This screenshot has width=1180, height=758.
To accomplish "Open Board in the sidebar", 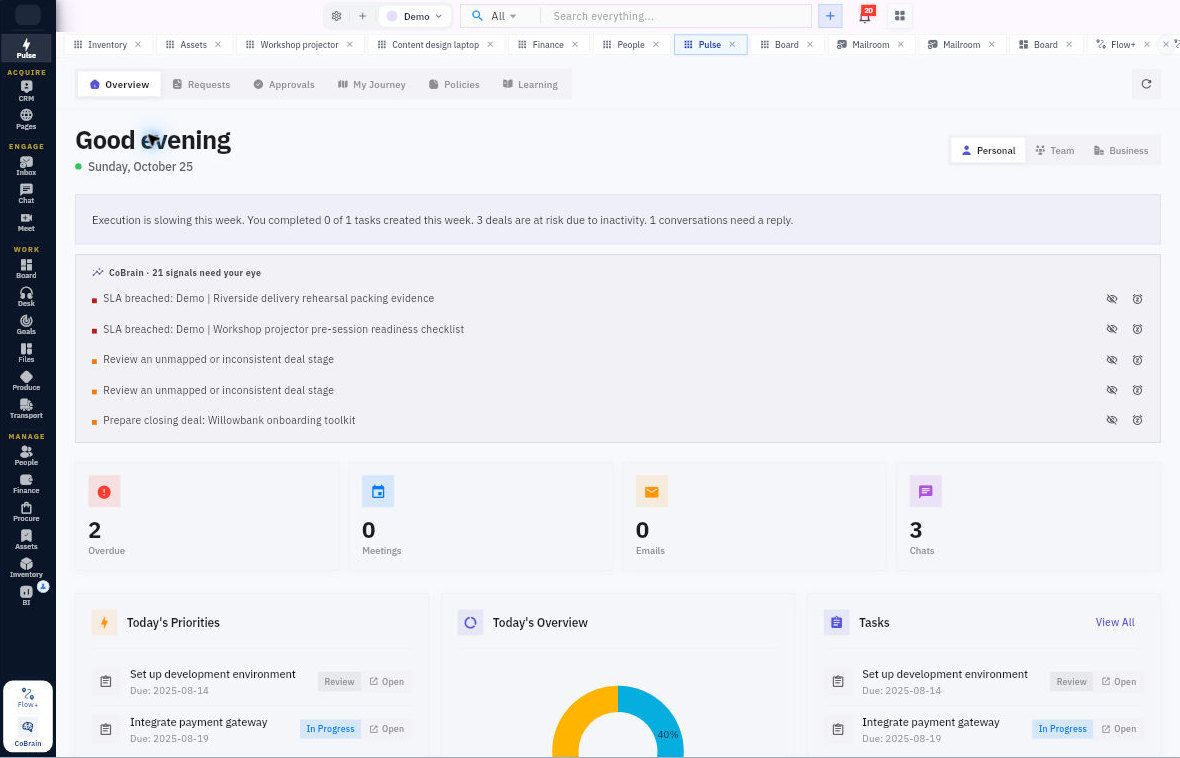I will coord(26,269).
